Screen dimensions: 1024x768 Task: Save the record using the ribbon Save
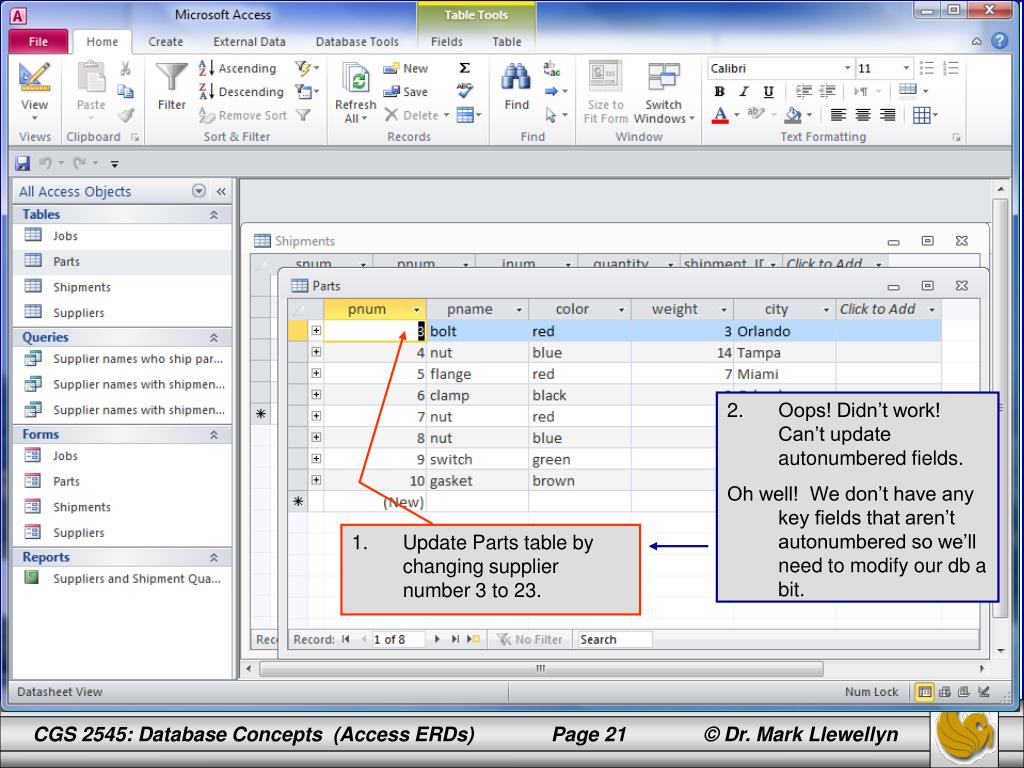point(406,91)
